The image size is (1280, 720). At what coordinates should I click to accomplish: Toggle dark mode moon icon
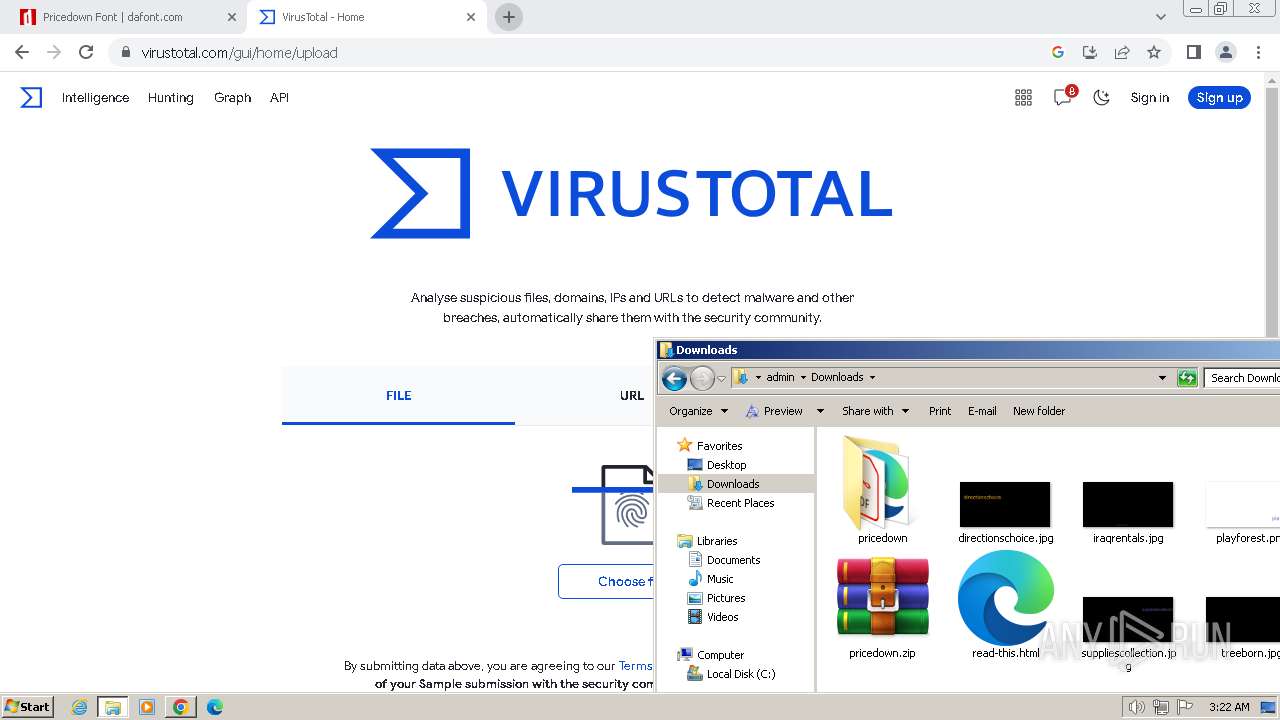click(1102, 97)
